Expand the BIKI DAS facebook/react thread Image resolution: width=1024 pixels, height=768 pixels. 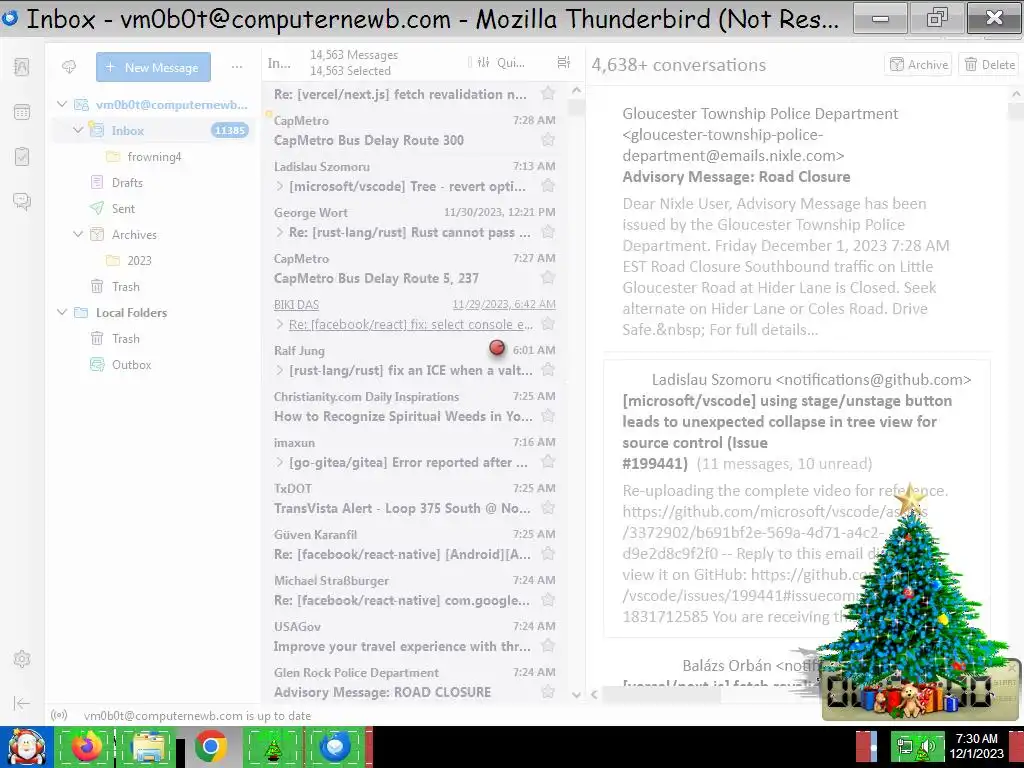[x=280, y=324]
